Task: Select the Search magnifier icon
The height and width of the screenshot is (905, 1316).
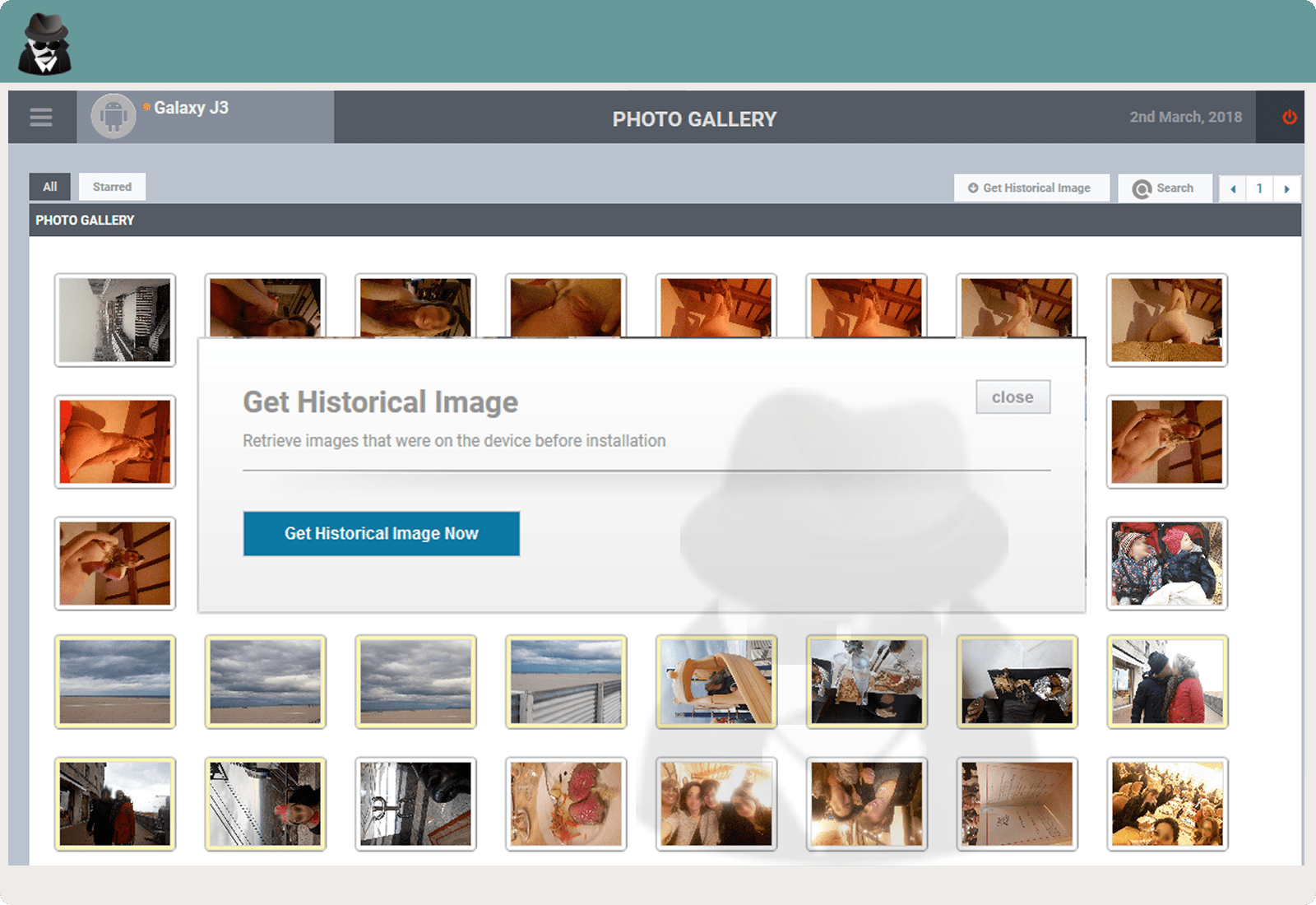Action: pyautogui.click(x=1143, y=188)
